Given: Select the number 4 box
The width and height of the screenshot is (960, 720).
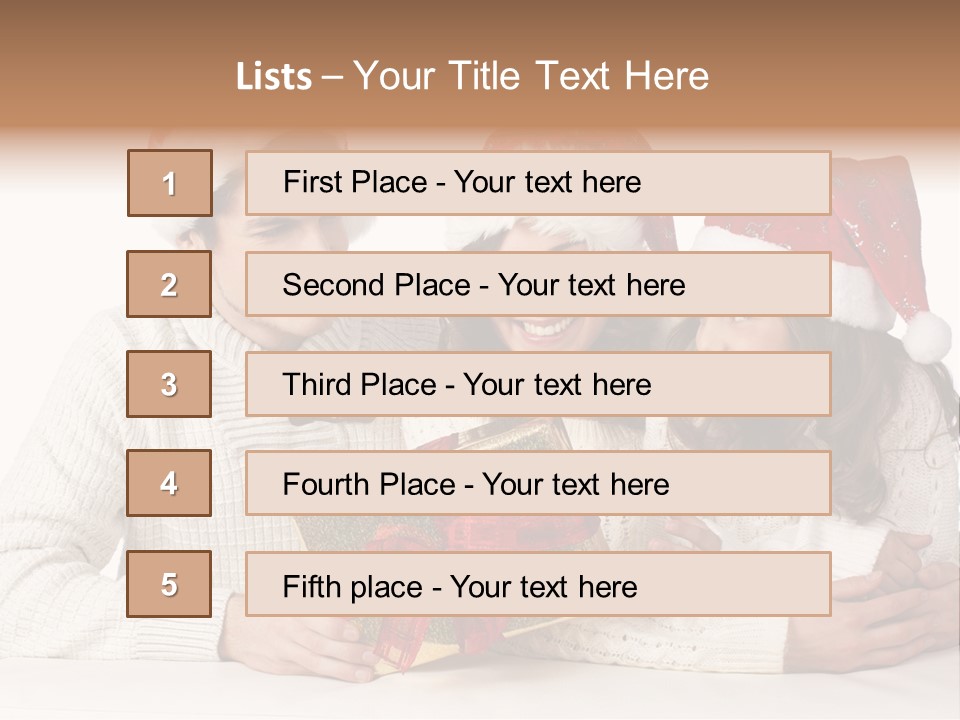Looking at the screenshot, I should (x=169, y=483).
